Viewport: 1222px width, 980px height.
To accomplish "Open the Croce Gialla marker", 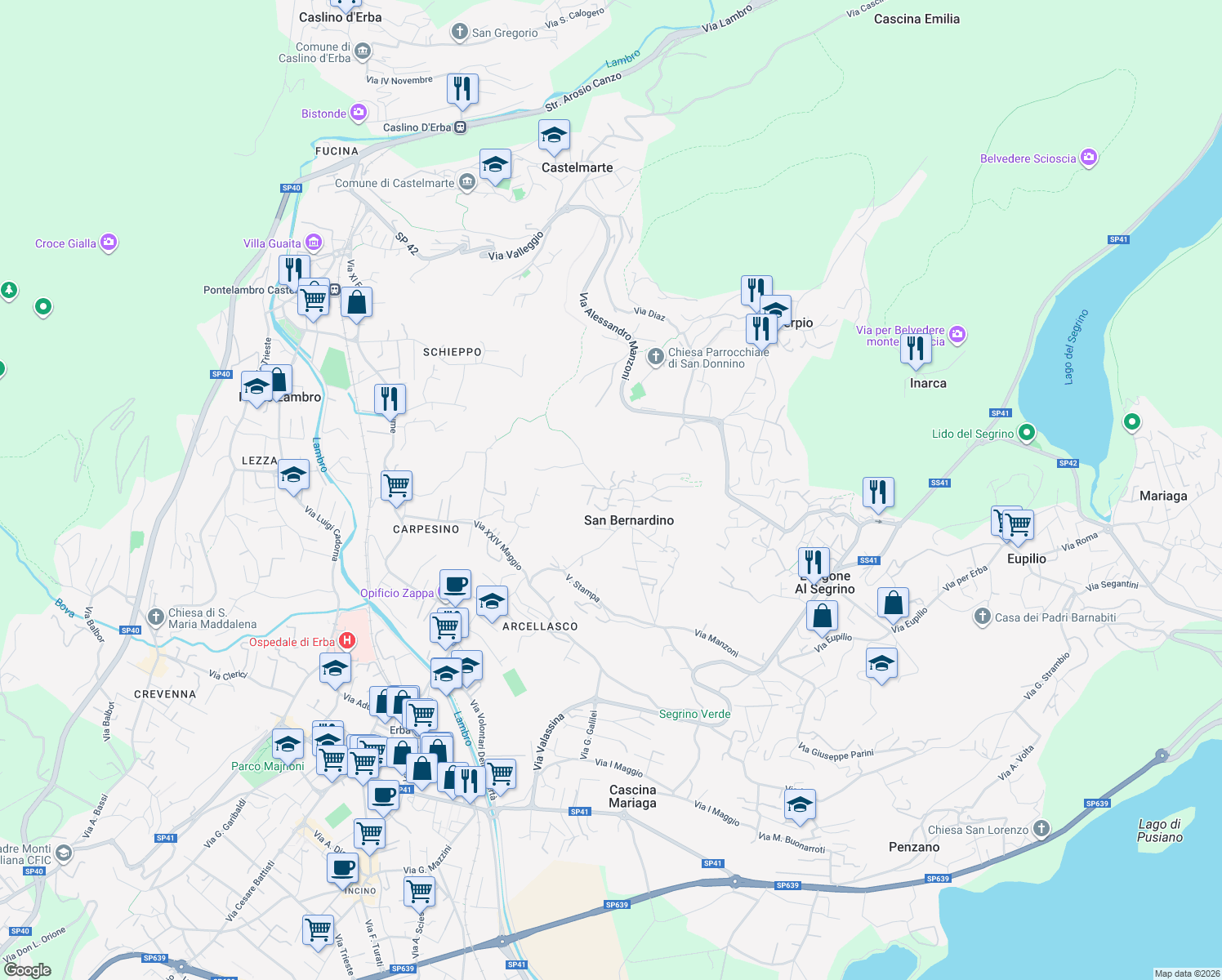I will (108, 243).
